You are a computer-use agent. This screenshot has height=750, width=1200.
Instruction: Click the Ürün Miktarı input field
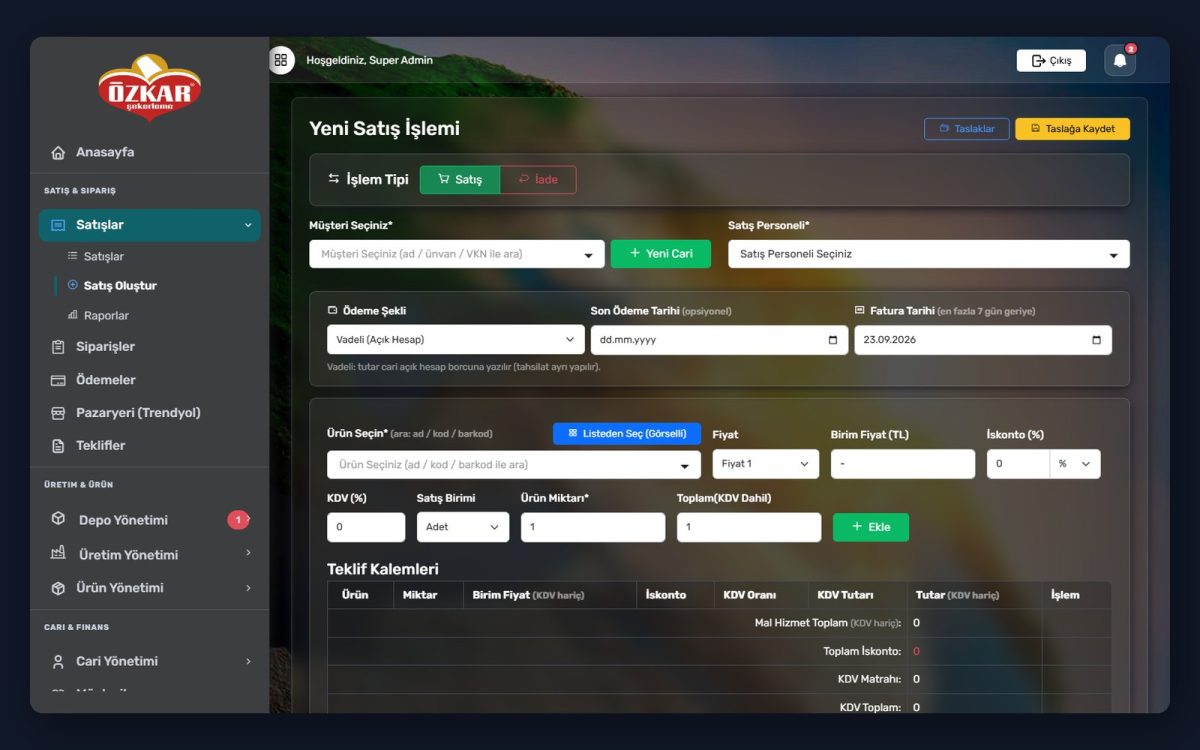(593, 527)
